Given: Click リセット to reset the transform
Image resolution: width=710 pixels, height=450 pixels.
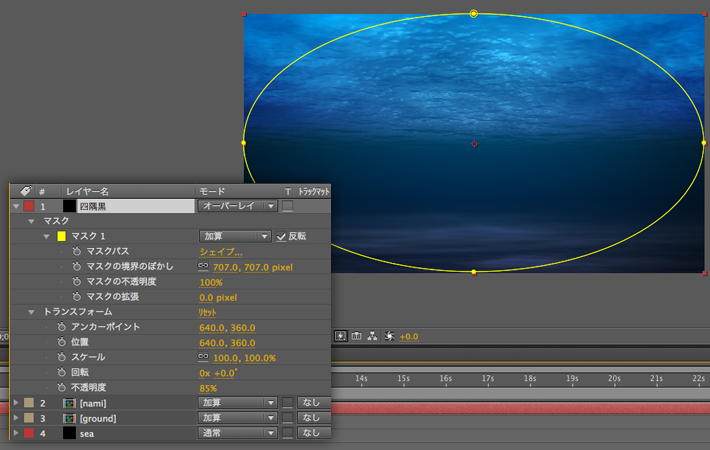Looking at the screenshot, I should click(x=208, y=312).
